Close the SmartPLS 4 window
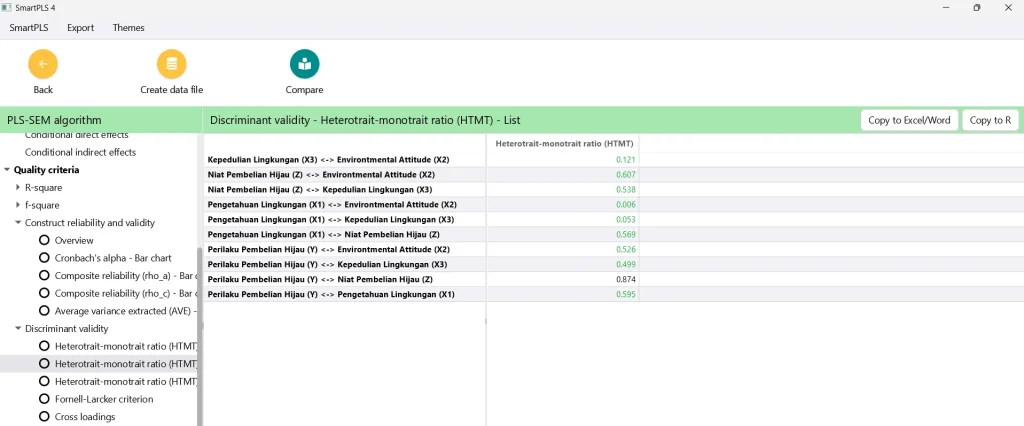This screenshot has width=1024, height=426. [x=1008, y=7]
